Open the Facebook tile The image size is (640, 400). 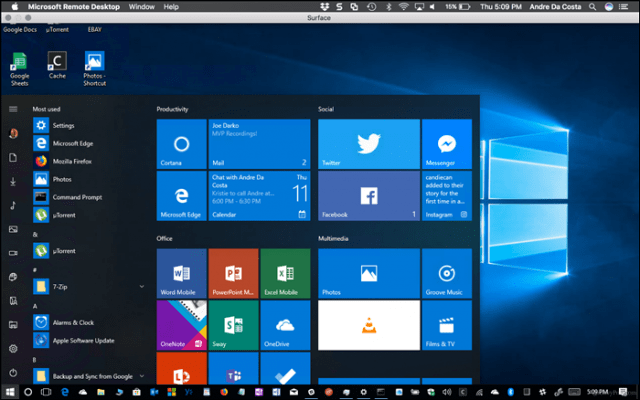[369, 196]
